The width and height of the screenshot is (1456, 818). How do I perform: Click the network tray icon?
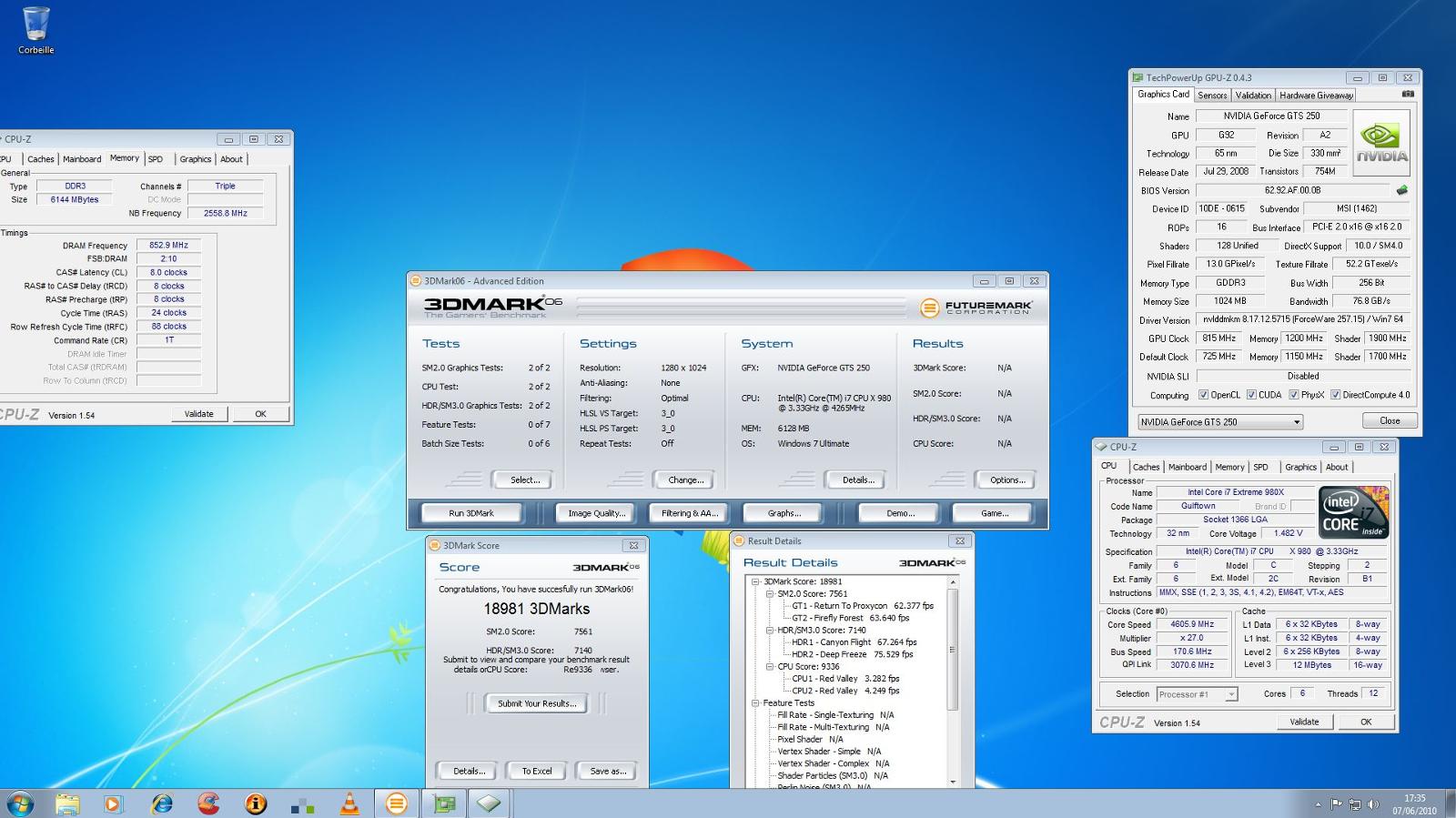1355,804
